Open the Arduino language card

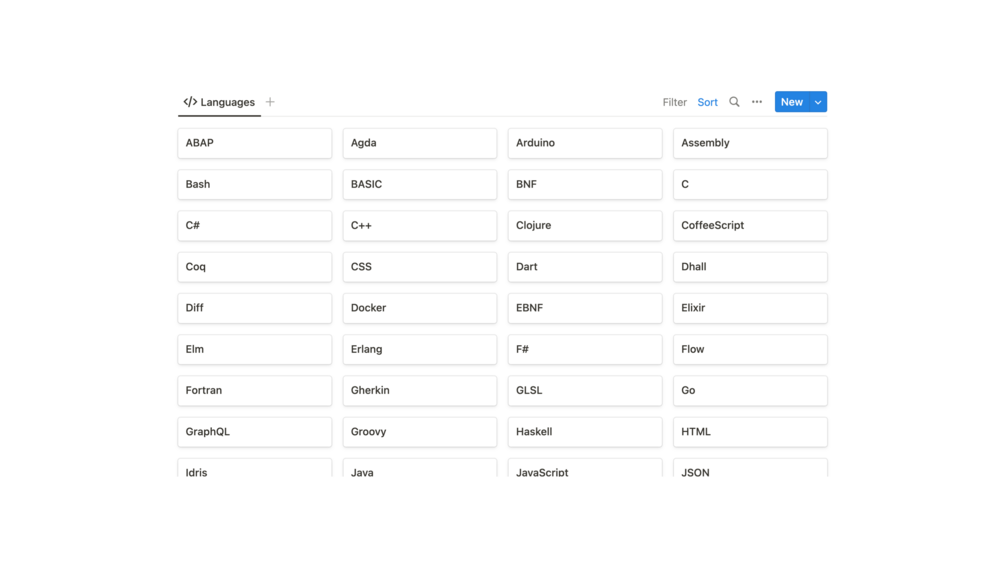pyautogui.click(x=584, y=143)
